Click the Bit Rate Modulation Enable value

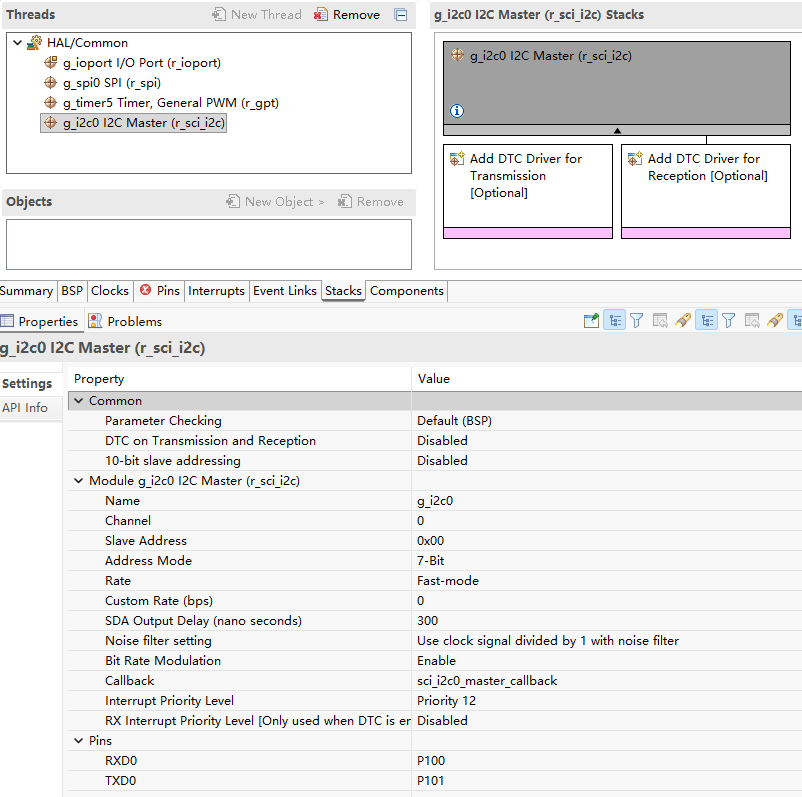(x=436, y=661)
